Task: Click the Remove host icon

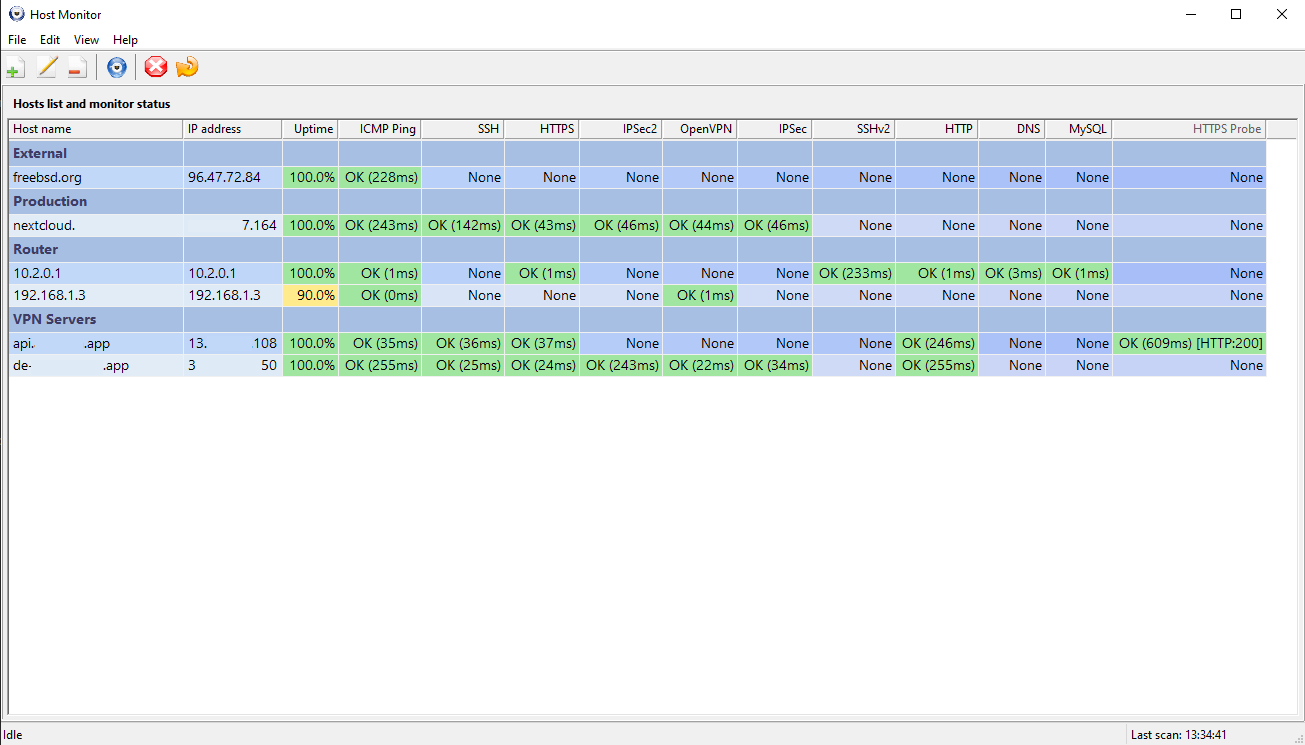Action: [x=76, y=67]
